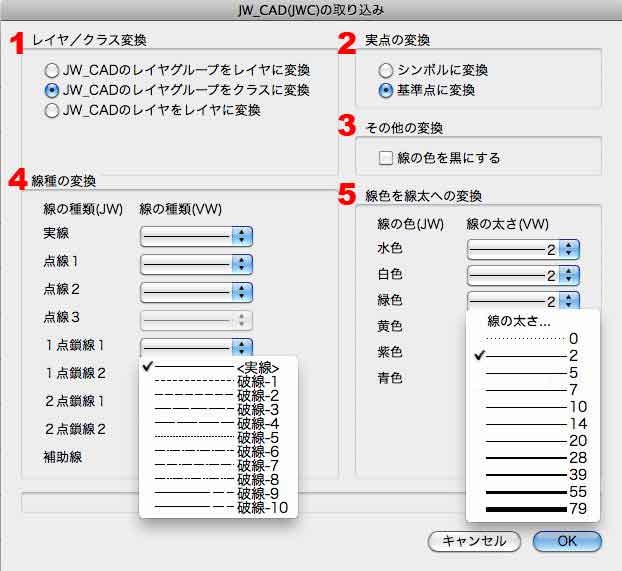Pick line thickness 0 from menu
Viewport: 622px width, 571px height.
click(x=532, y=339)
